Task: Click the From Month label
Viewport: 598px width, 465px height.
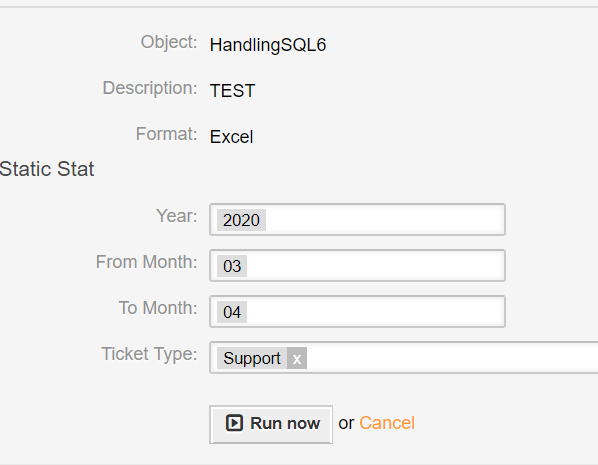Action: point(146,262)
